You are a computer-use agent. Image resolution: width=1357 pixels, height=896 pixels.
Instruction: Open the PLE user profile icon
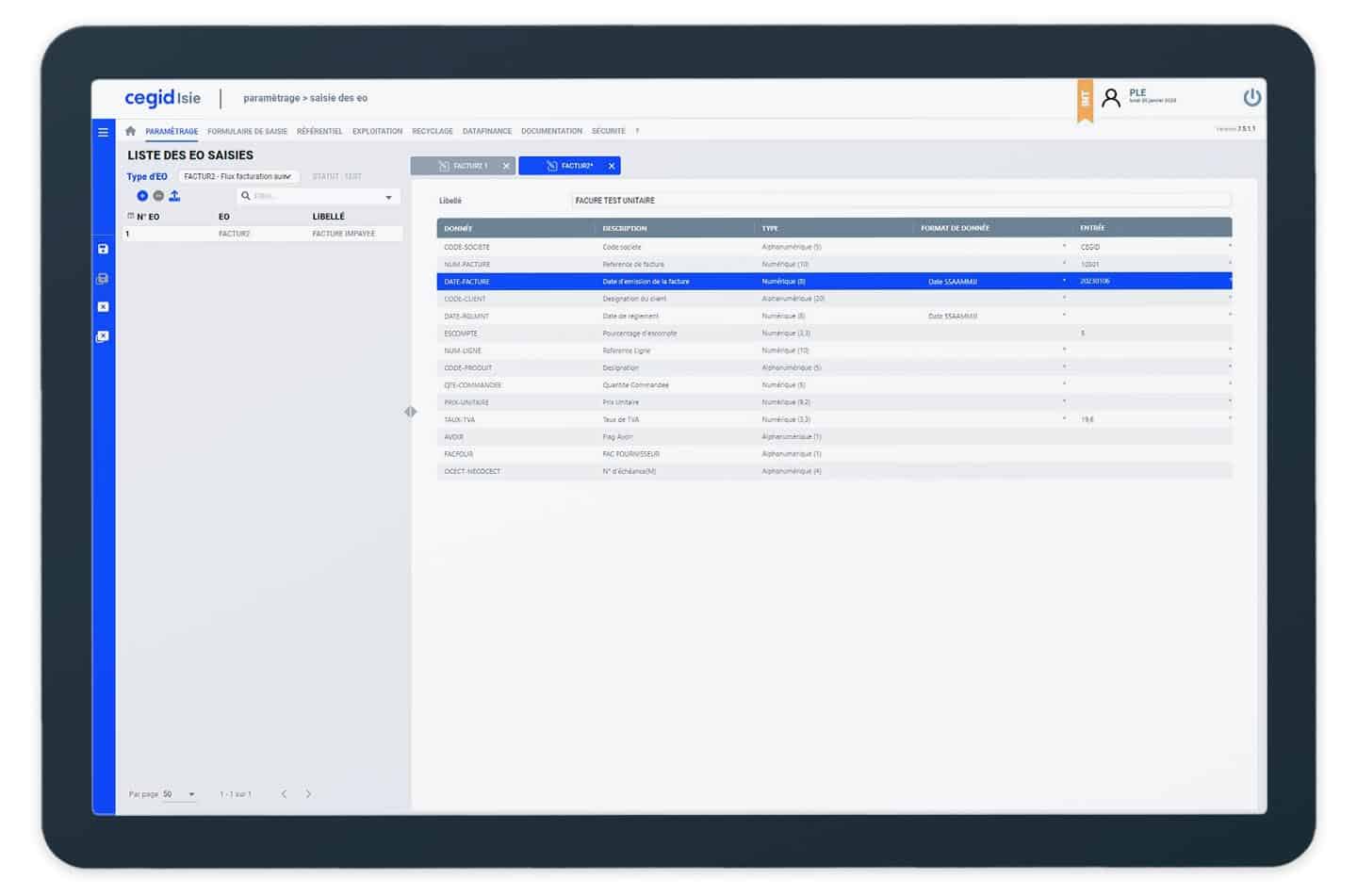coord(1111,97)
